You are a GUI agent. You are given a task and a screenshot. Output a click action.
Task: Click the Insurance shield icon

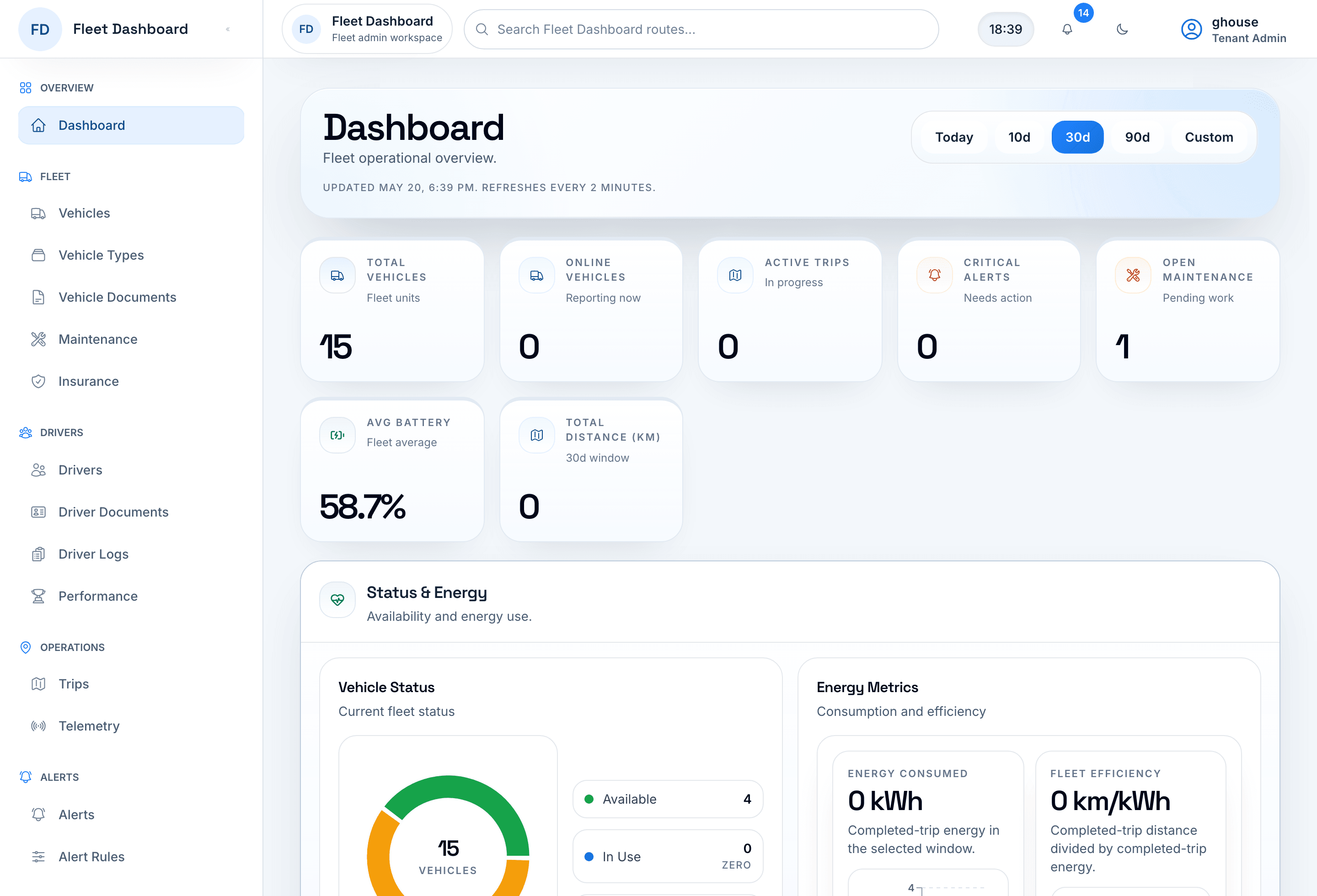(38, 381)
